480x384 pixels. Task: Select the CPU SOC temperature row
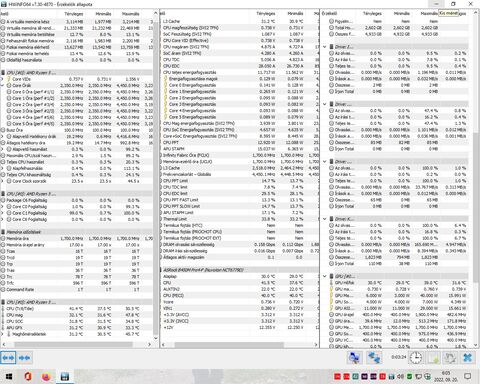[x=76, y=321]
